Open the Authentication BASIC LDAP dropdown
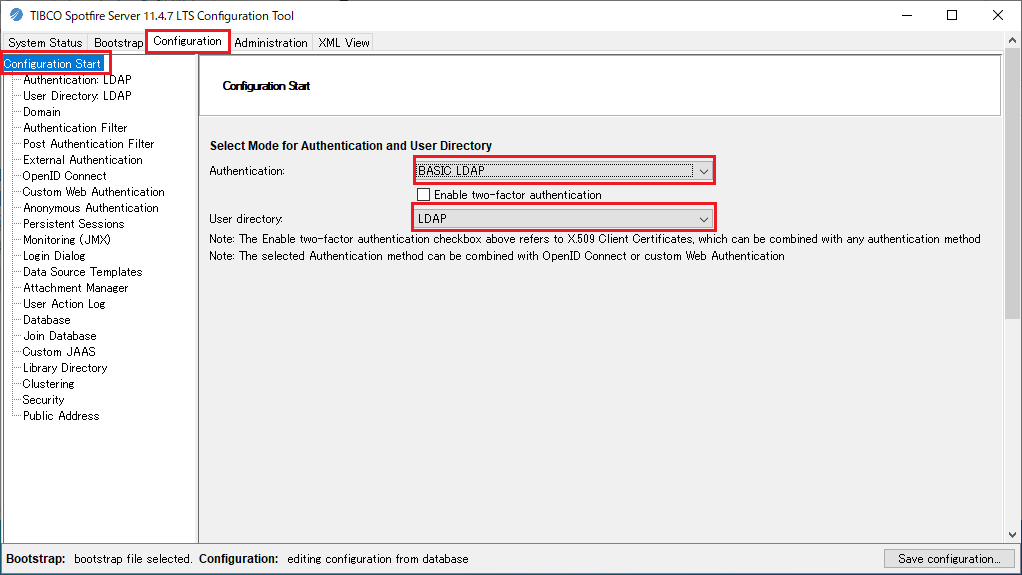 click(564, 171)
